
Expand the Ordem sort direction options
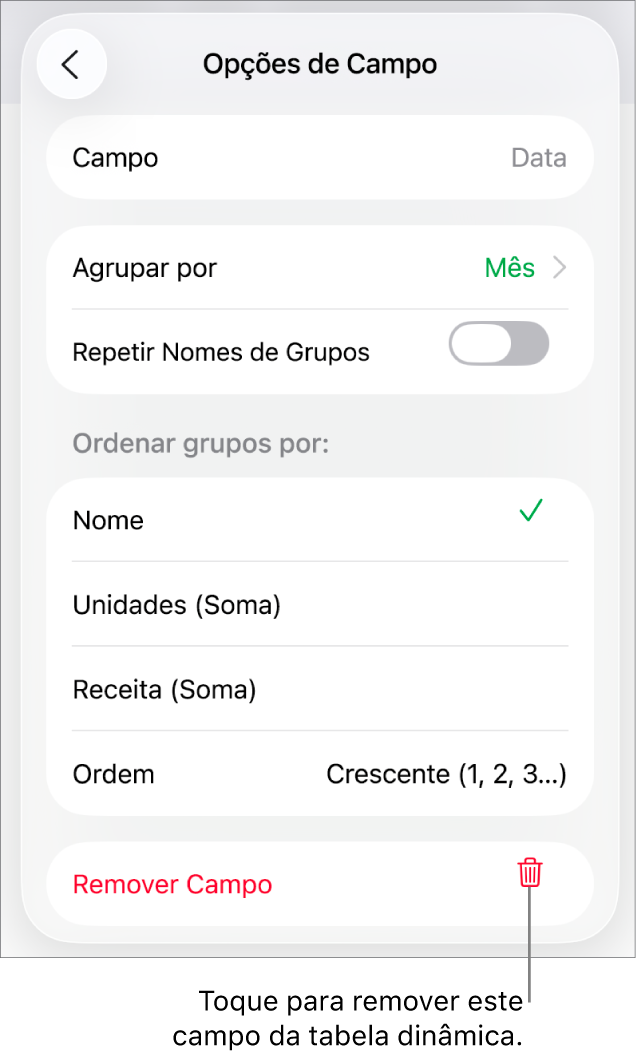446,774
